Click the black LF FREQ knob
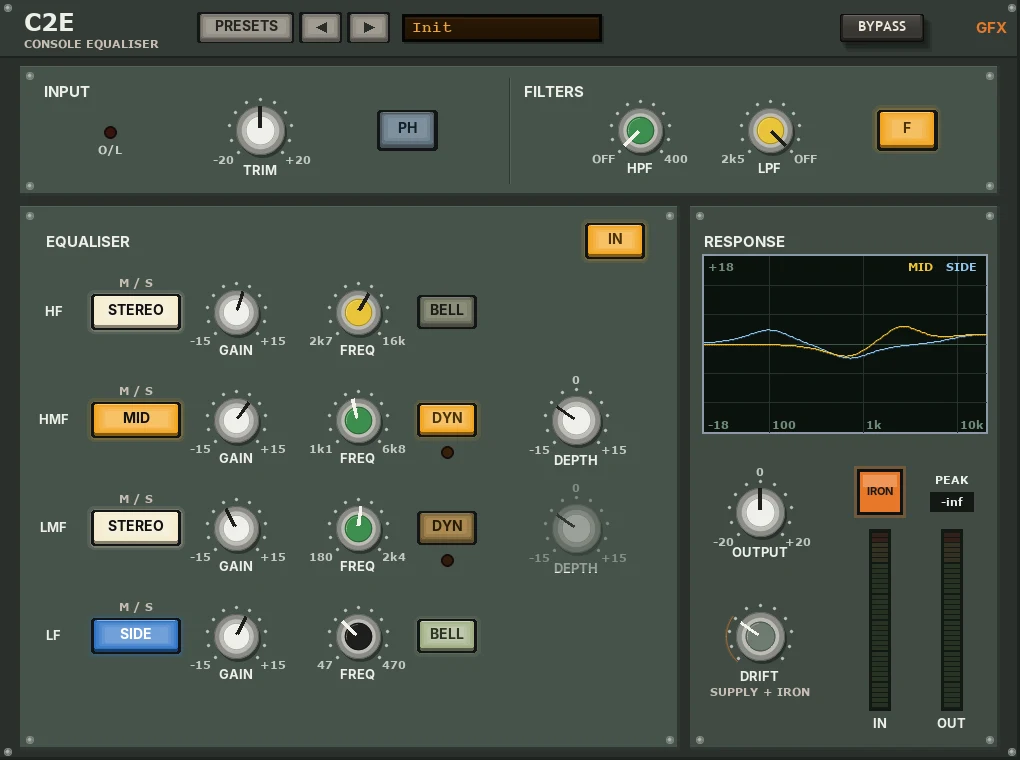Image resolution: width=1020 pixels, height=760 pixels. point(358,636)
